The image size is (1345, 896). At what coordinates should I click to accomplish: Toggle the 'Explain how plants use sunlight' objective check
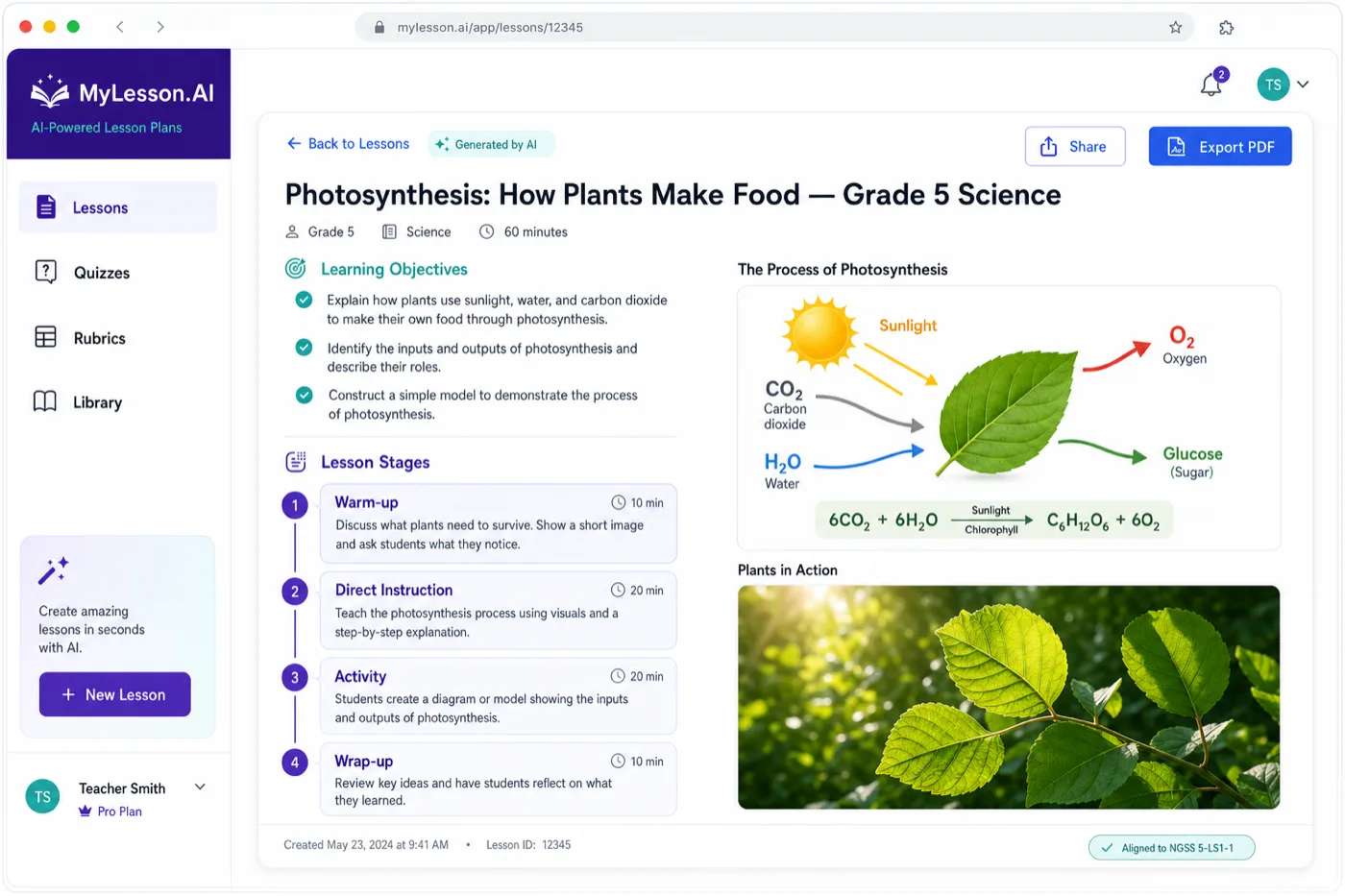[304, 300]
